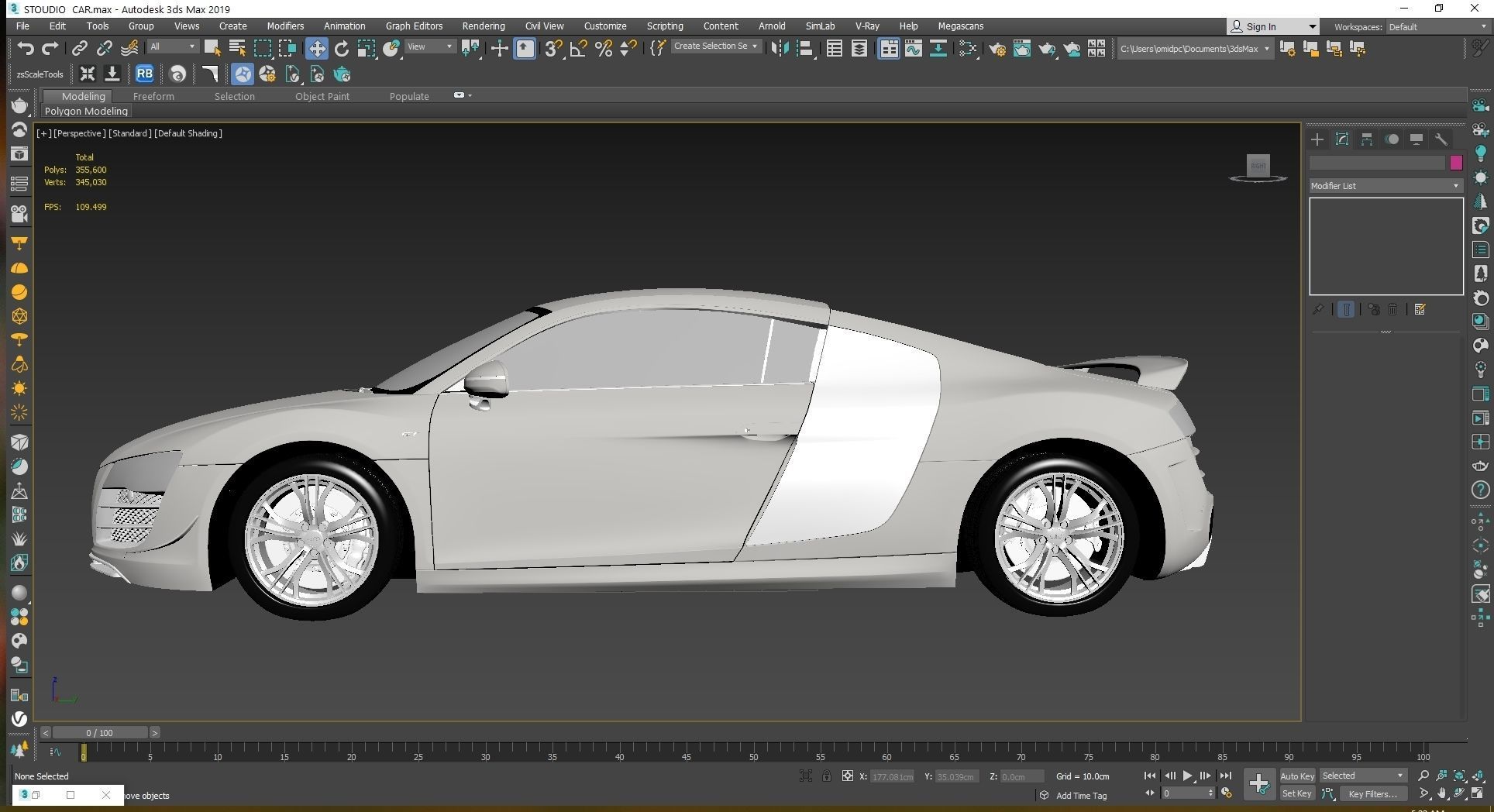The height and width of the screenshot is (812, 1494).
Task: Switch to the Object Paint ribbon tab
Action: (x=322, y=96)
